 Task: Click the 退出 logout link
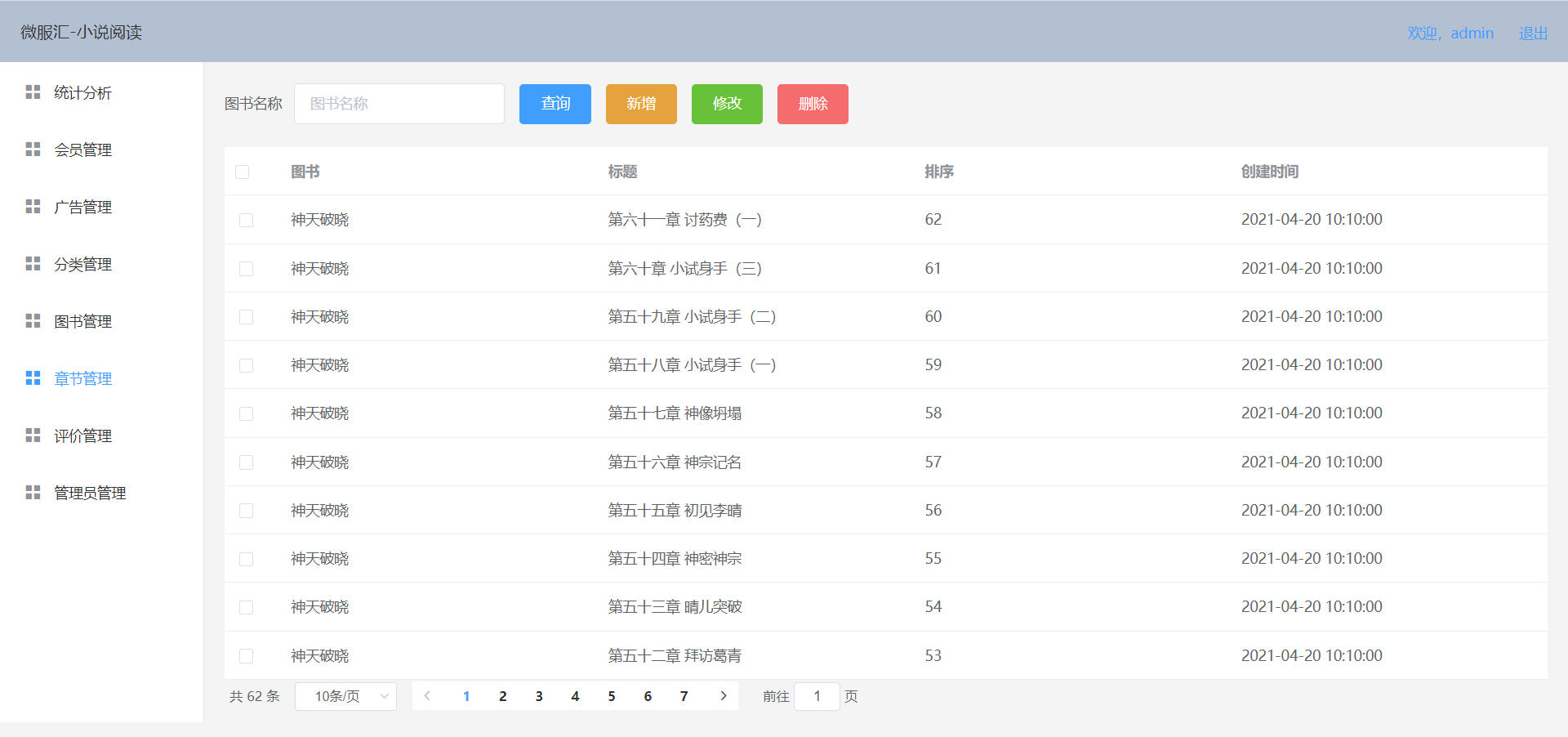[1532, 33]
